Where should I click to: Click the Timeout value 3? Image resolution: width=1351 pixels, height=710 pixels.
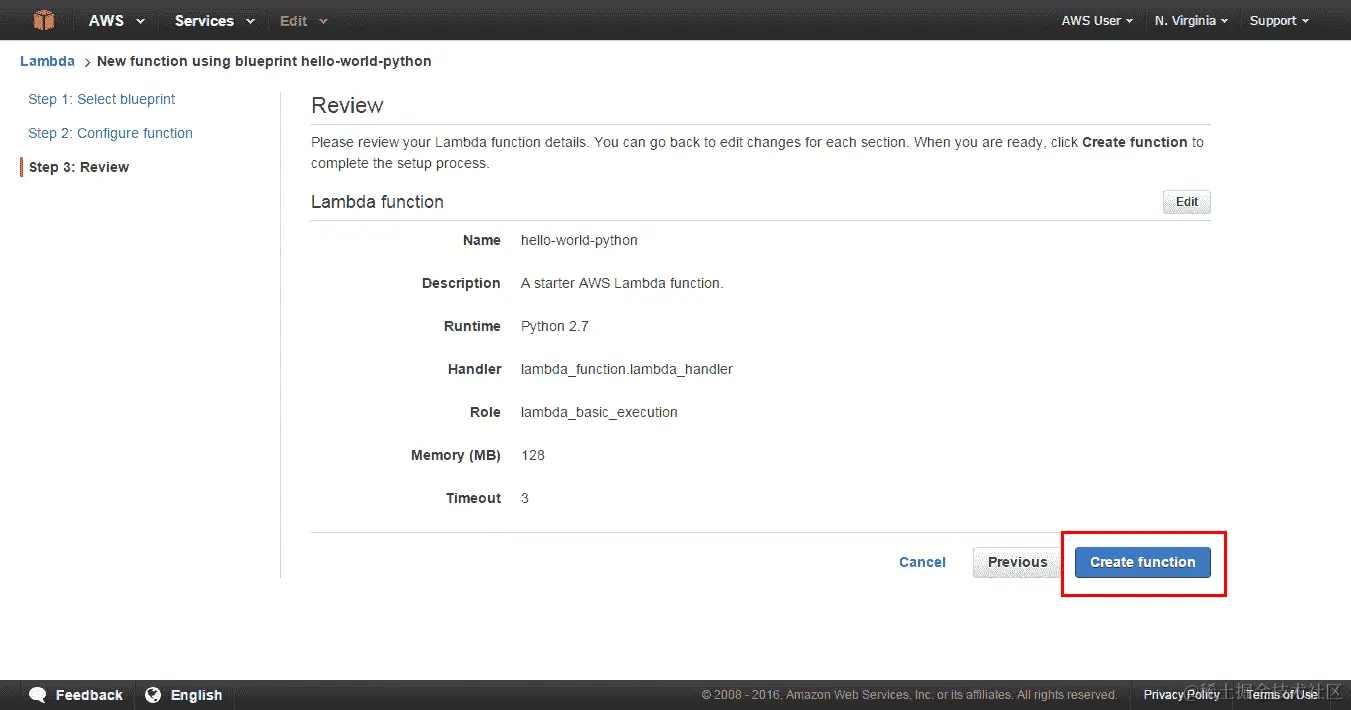(x=525, y=498)
